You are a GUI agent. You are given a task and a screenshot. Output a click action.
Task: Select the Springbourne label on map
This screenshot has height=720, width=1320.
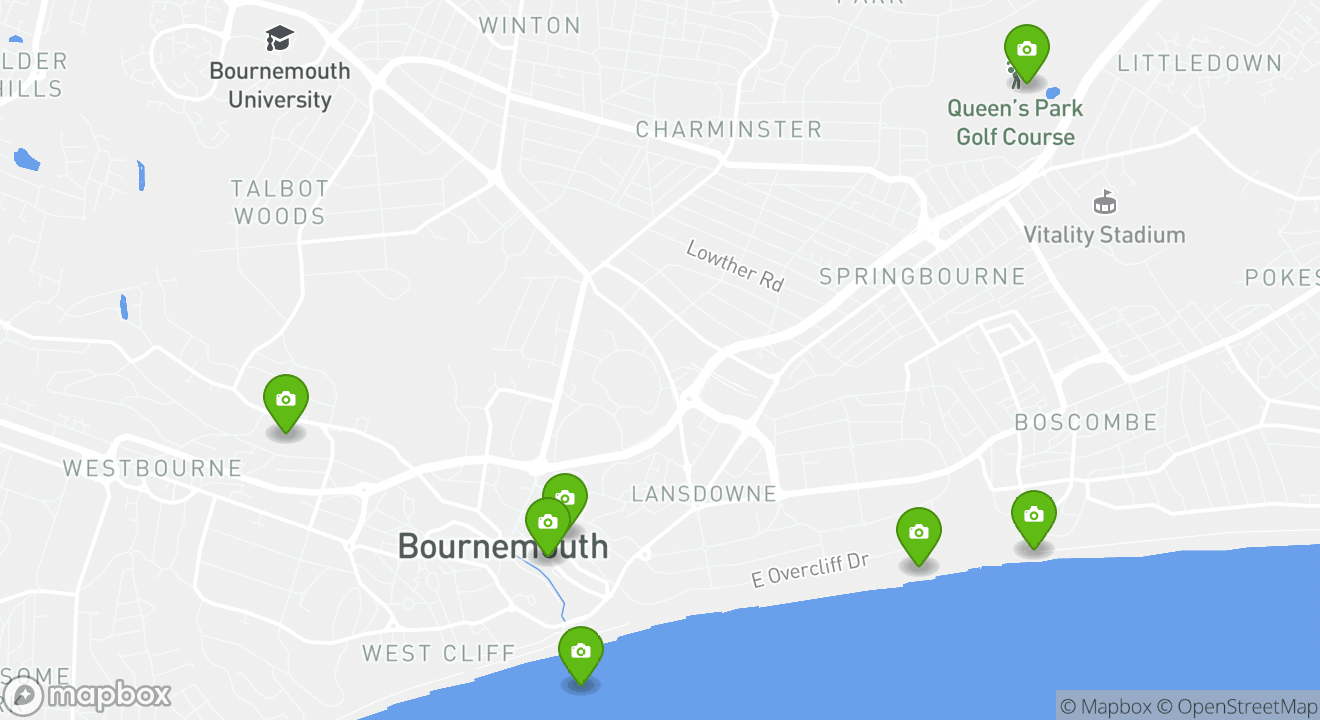(922, 277)
